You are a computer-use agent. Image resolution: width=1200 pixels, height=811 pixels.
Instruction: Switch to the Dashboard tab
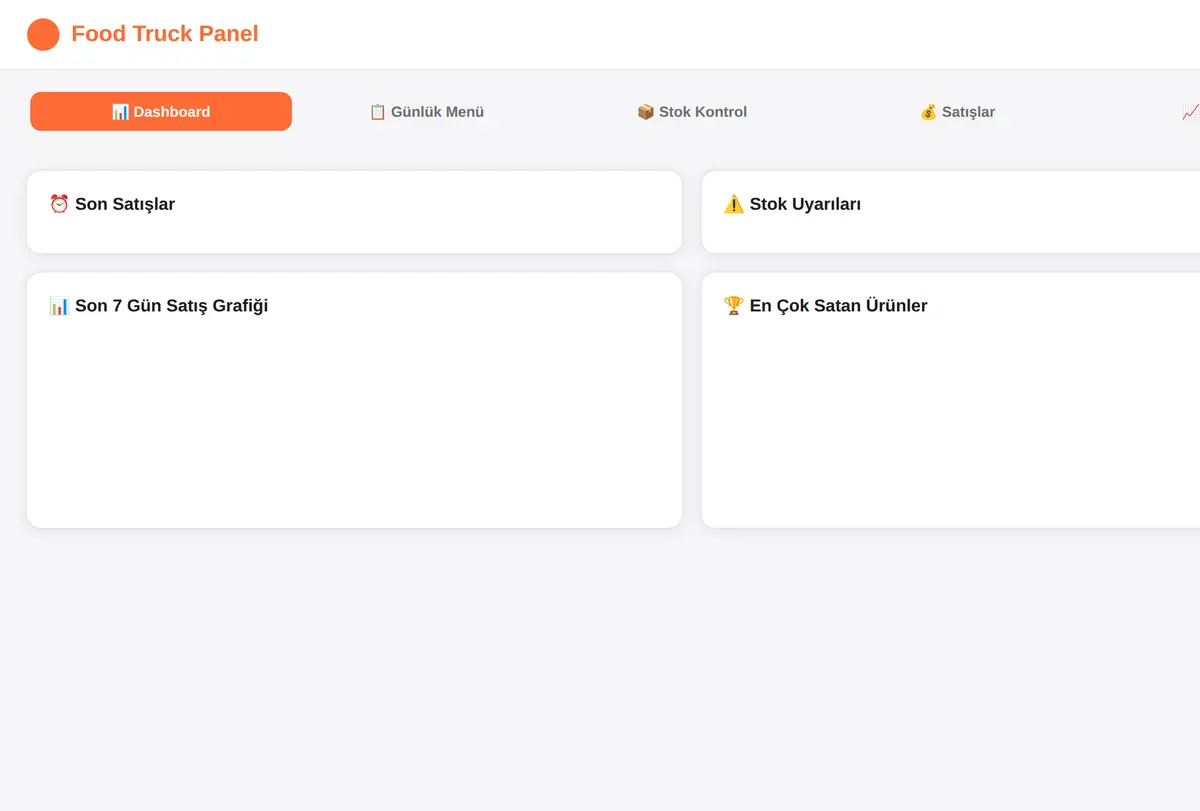click(161, 112)
